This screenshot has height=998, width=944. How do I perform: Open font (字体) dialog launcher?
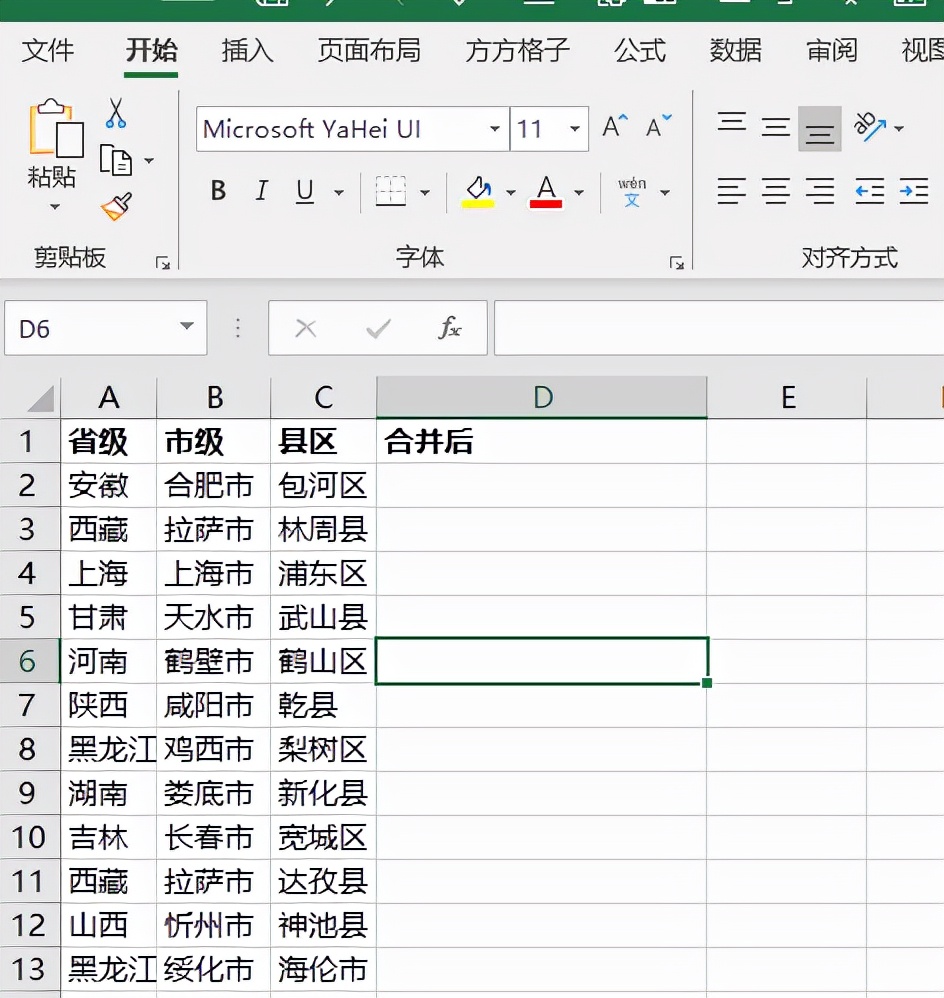(x=677, y=263)
